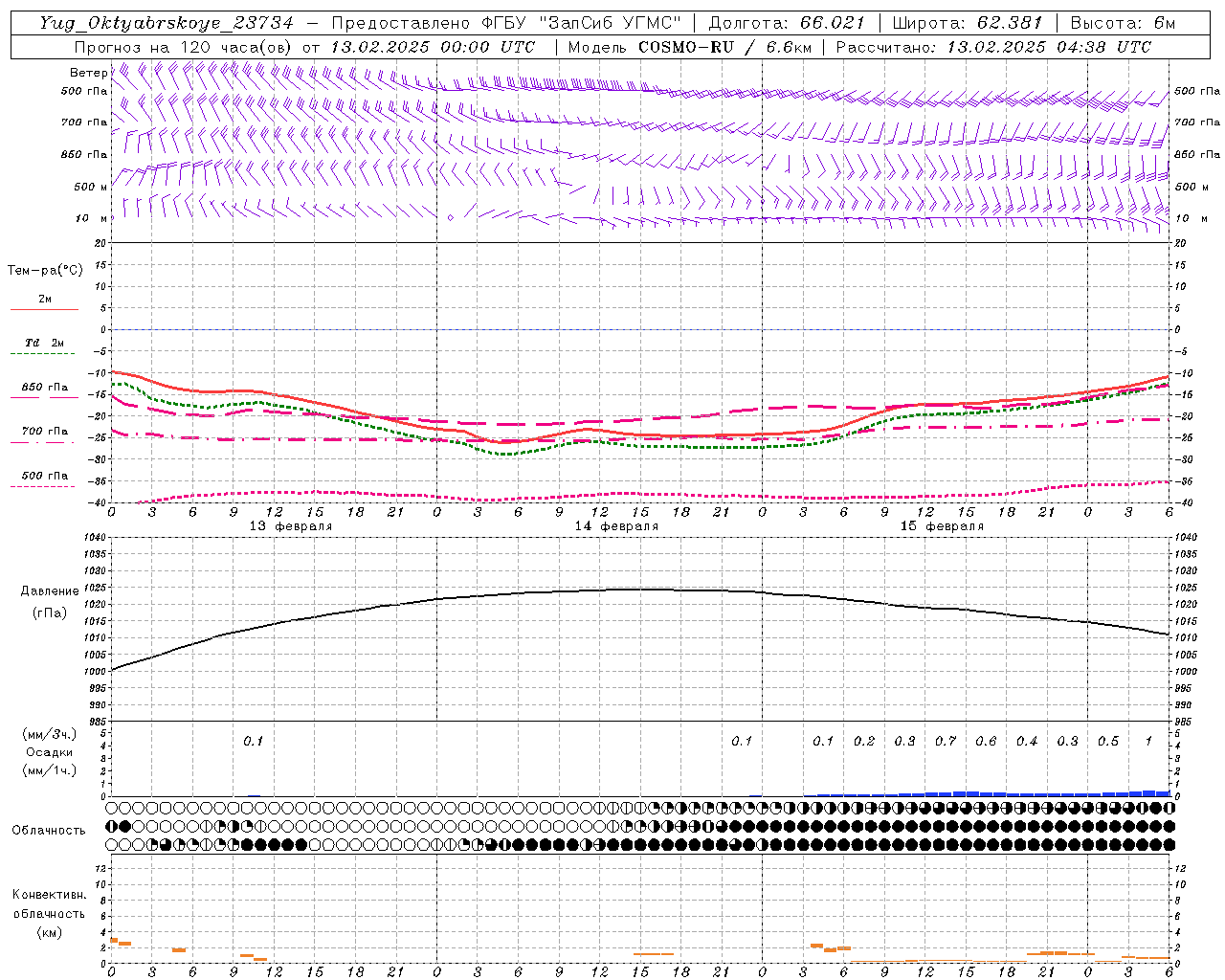Screen dimensions: 1225x980
Task: Click the 14 февраля date label
Action: click(616, 526)
